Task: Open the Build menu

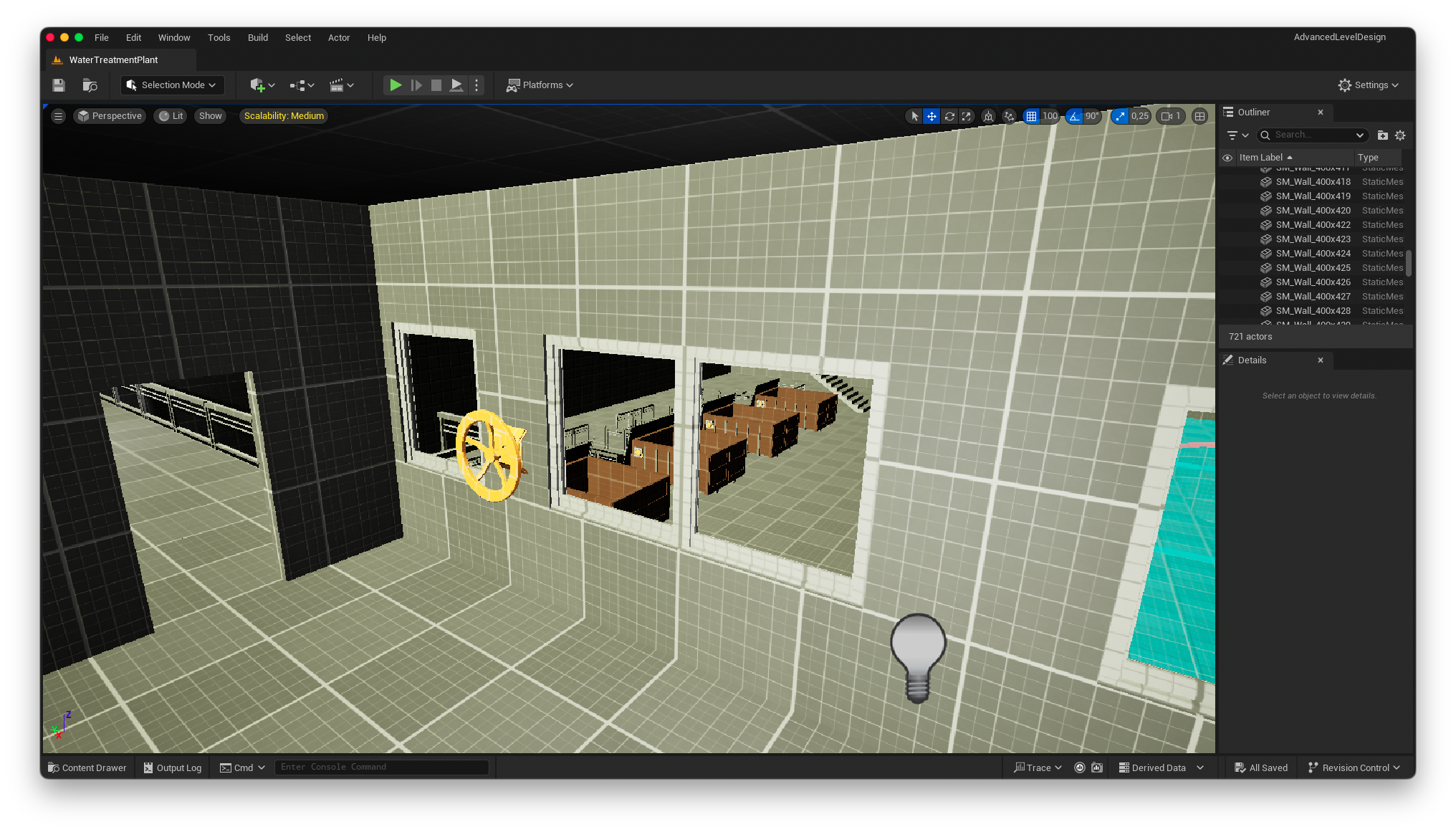Action: (257, 37)
